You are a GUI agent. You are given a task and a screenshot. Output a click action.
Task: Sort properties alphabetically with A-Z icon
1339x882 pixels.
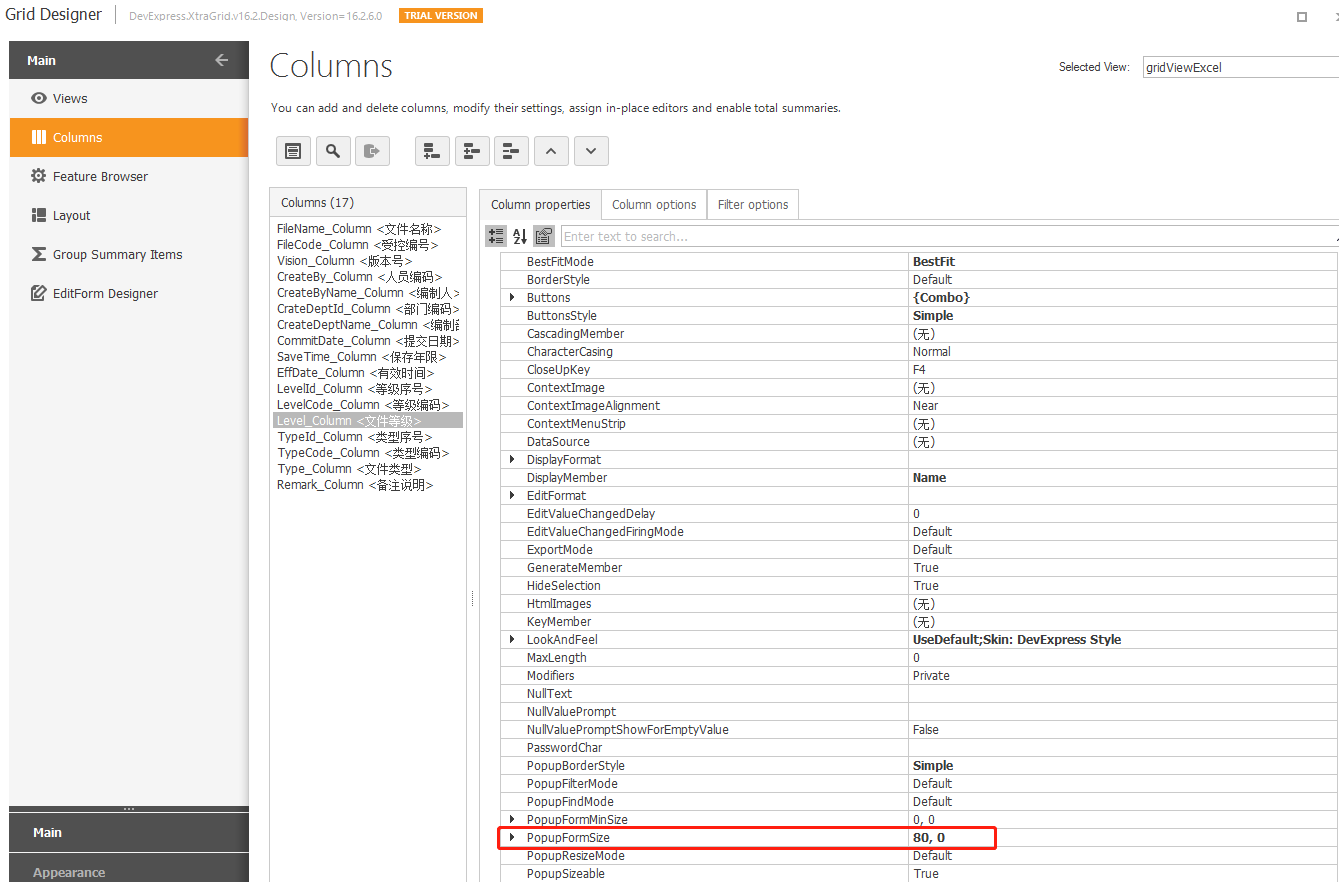(519, 235)
